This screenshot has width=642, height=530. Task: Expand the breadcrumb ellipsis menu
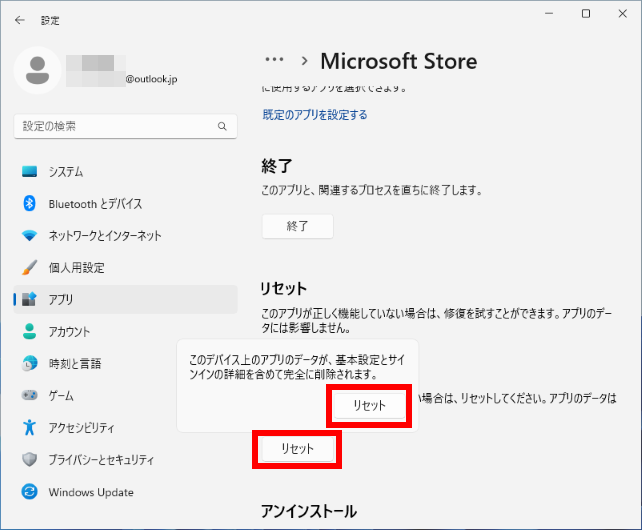coord(274,60)
